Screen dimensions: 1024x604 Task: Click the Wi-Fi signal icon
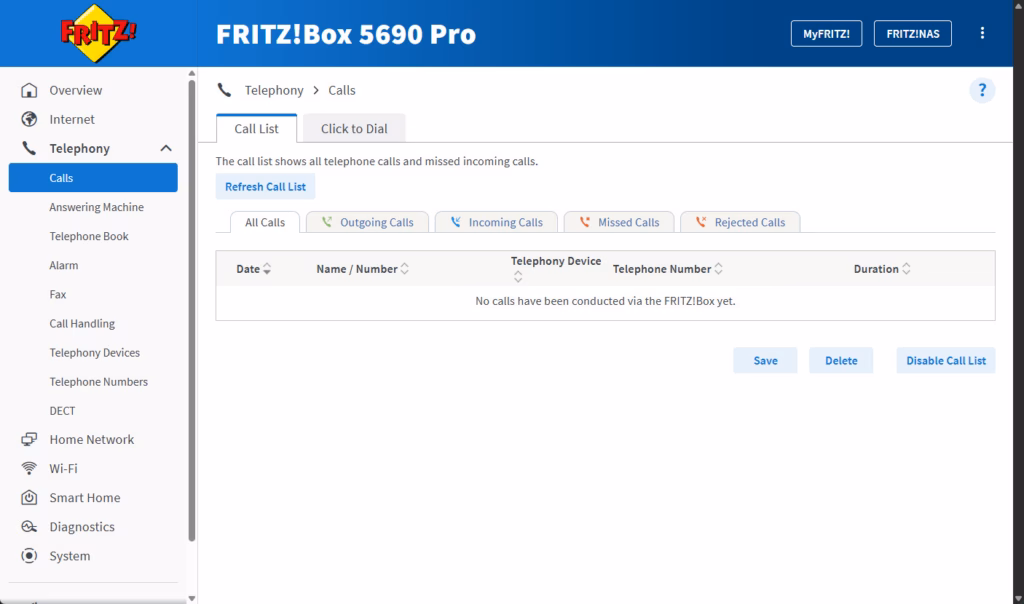tap(29, 468)
